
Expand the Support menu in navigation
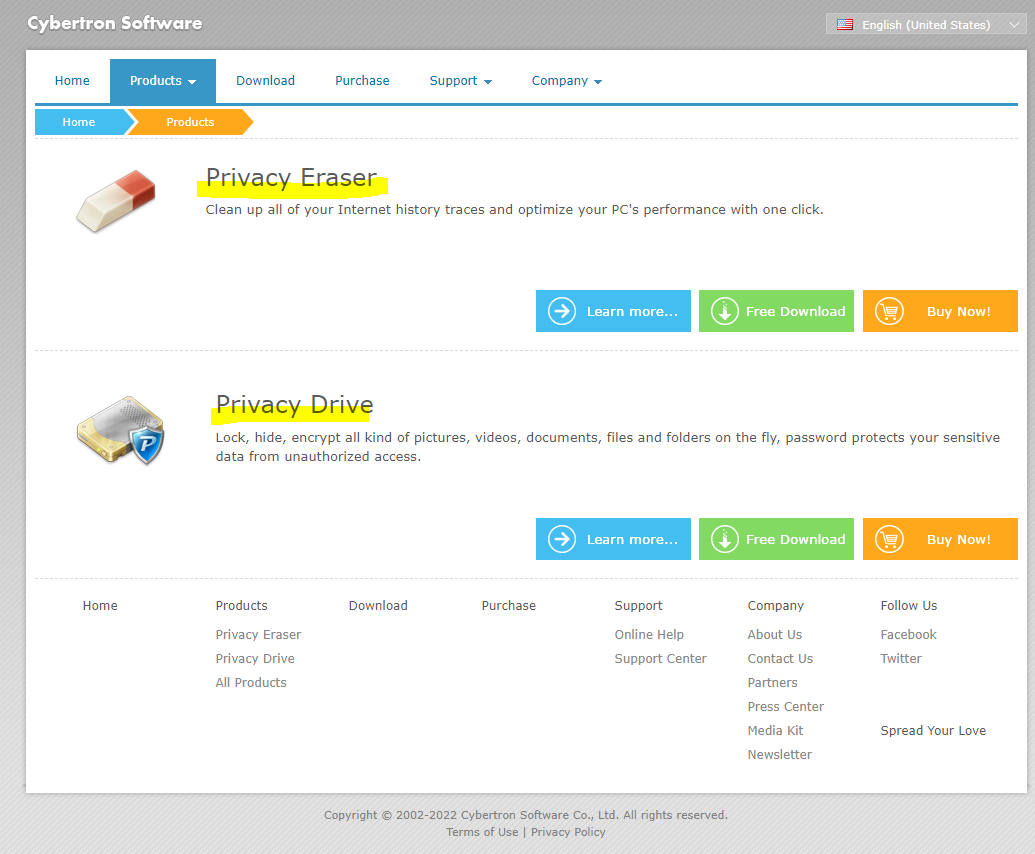(460, 81)
